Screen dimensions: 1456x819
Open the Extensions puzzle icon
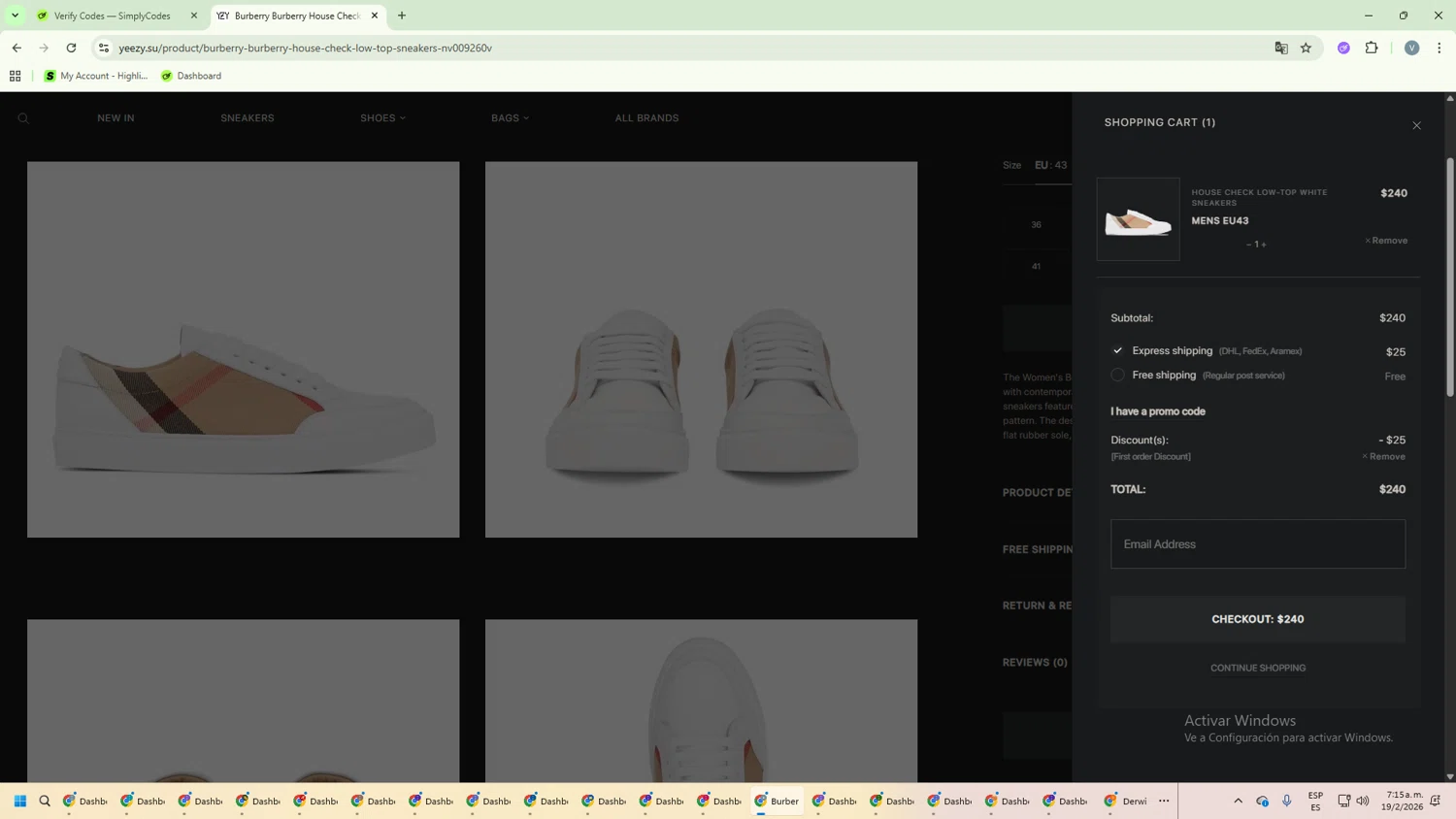coord(1372,48)
